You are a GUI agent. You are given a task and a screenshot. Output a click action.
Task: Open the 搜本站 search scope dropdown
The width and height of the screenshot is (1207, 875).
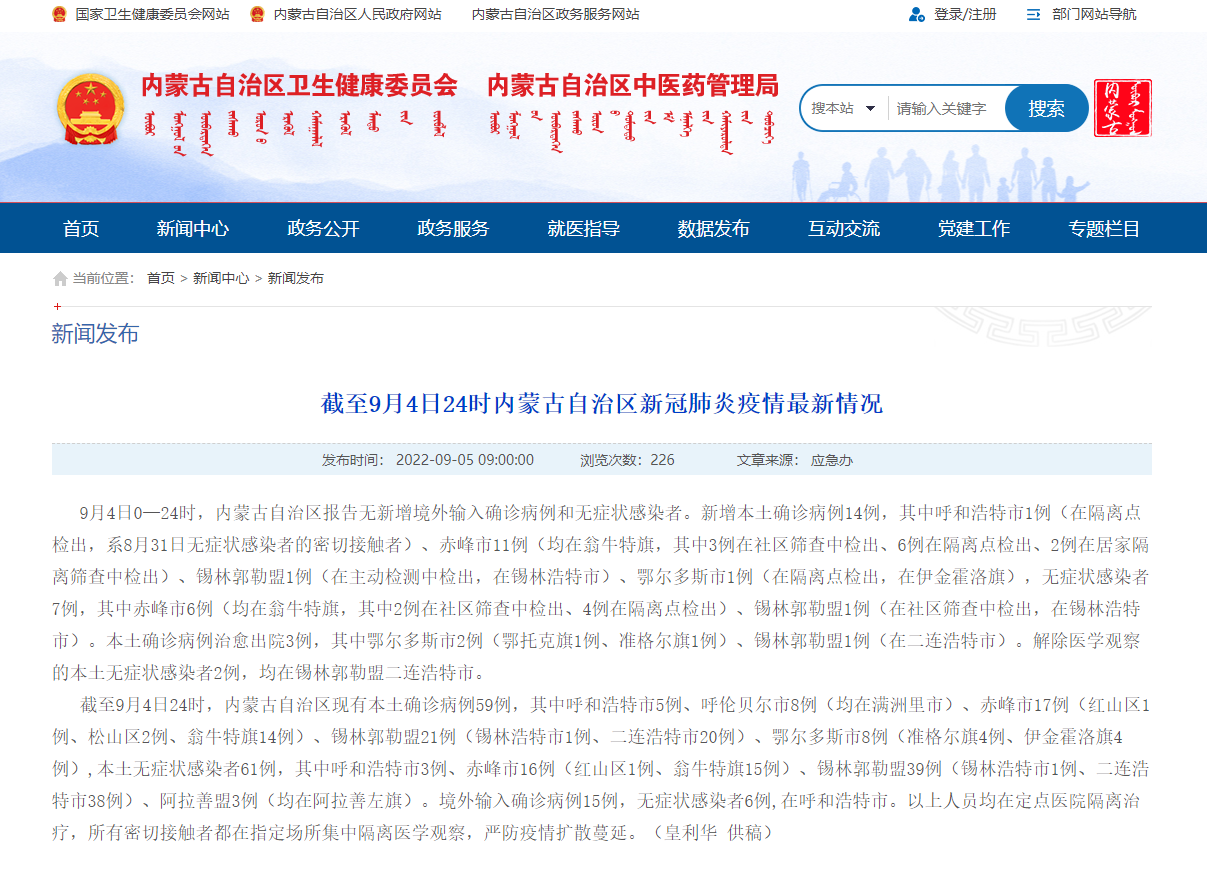point(838,107)
